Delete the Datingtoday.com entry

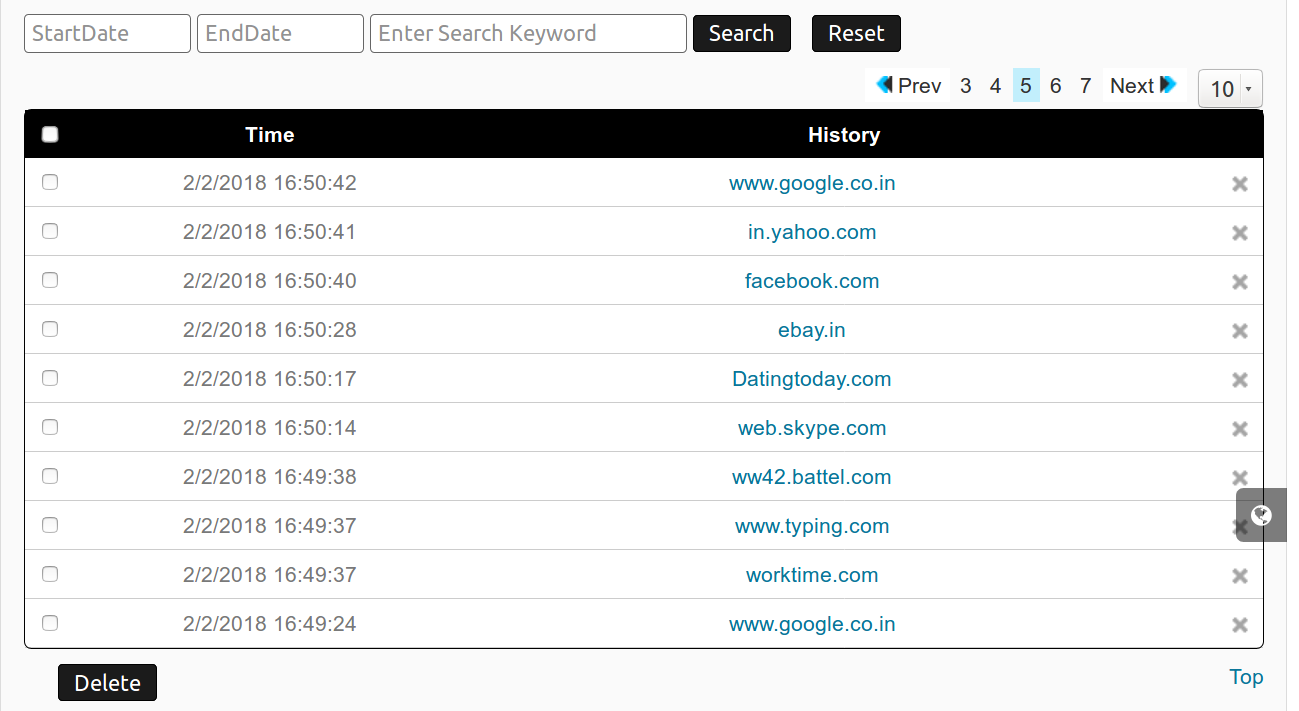(x=1240, y=380)
